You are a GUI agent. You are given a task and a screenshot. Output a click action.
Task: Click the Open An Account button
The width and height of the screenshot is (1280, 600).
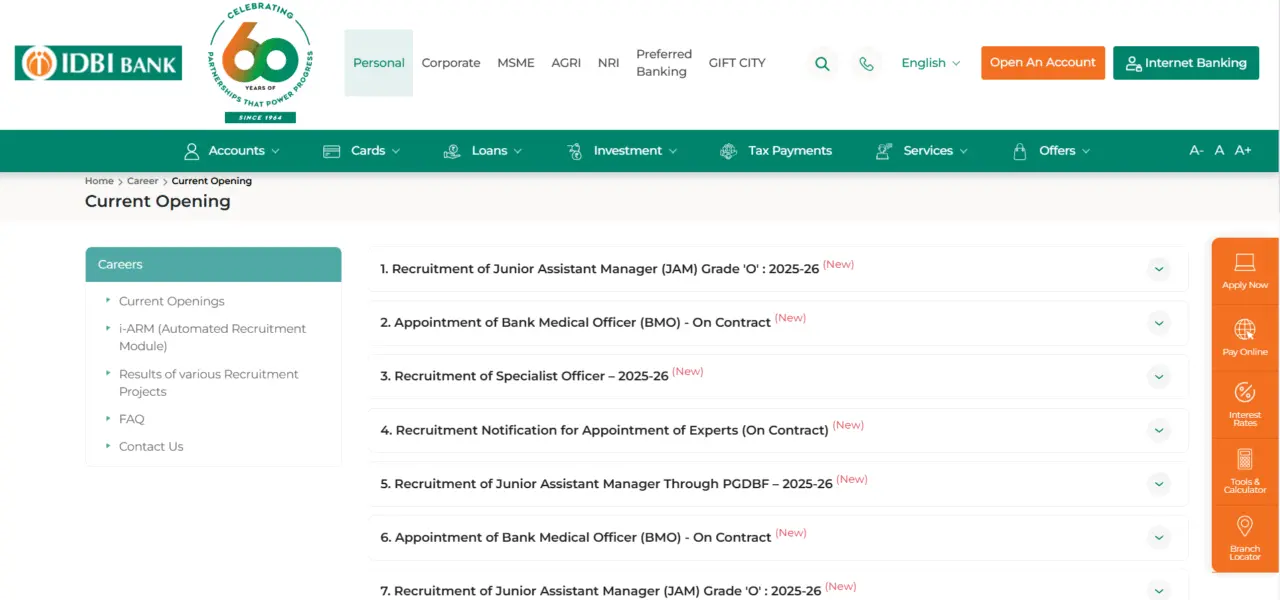click(x=1043, y=63)
